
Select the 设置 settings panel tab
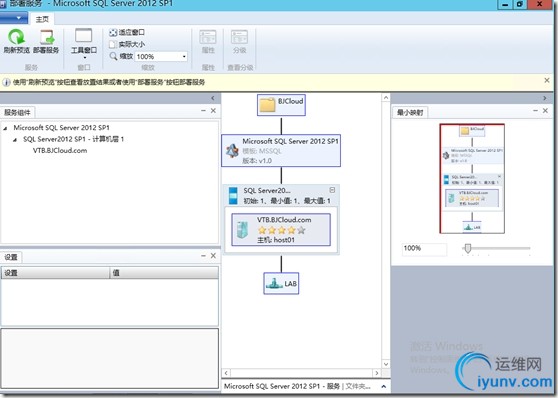click(11, 257)
